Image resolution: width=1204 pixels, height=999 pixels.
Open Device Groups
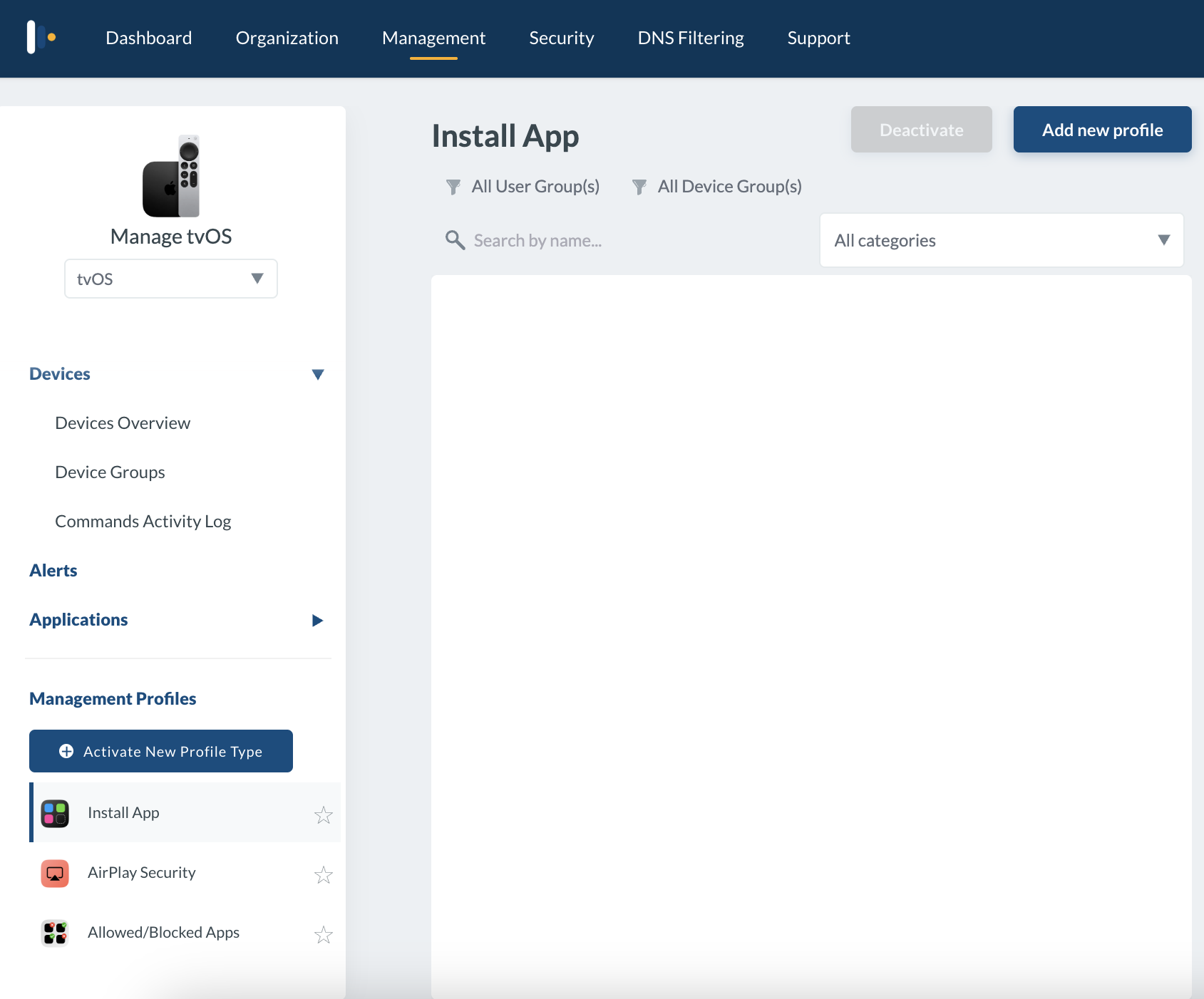[x=110, y=472]
